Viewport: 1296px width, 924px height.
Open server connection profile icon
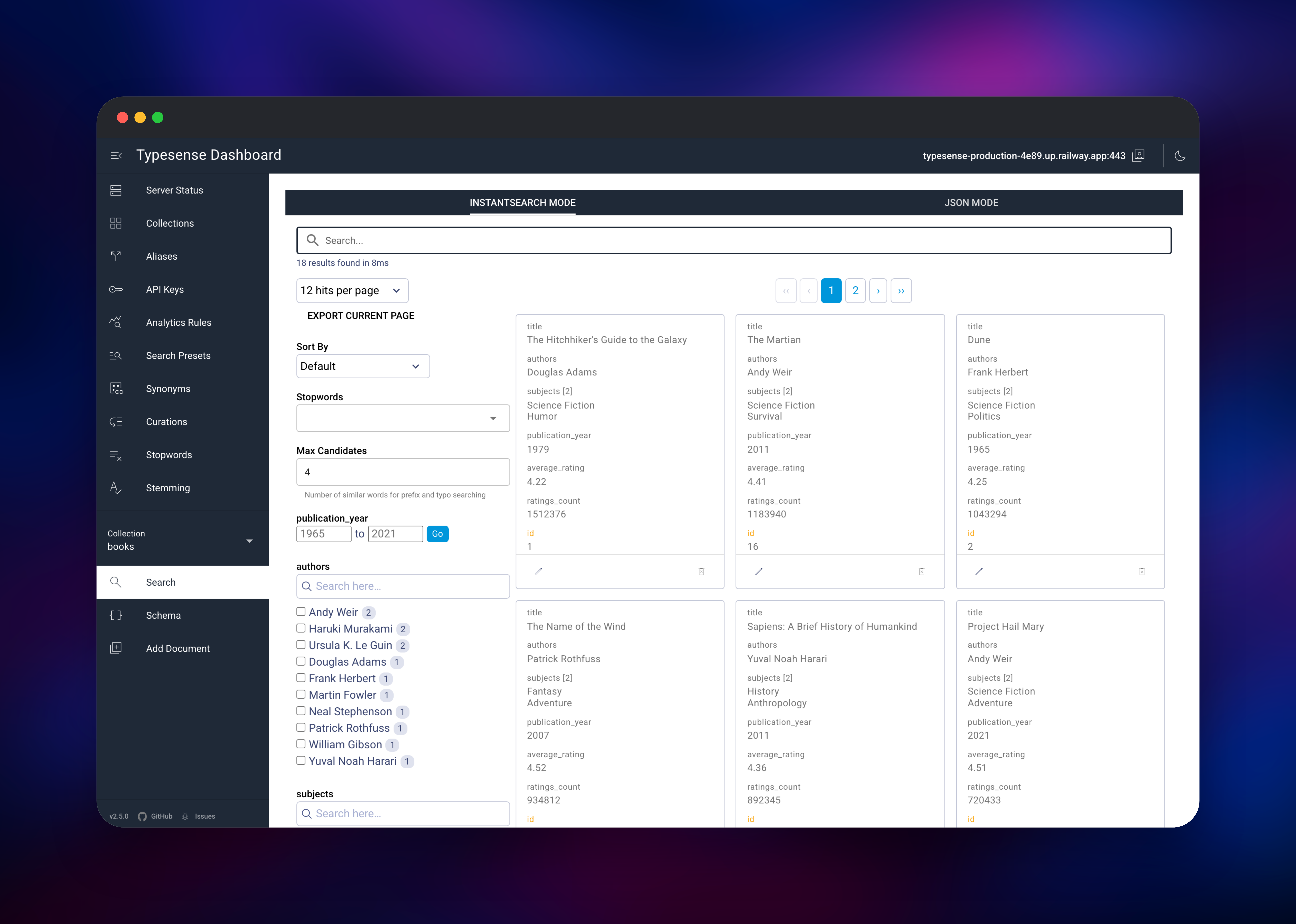pos(1138,155)
